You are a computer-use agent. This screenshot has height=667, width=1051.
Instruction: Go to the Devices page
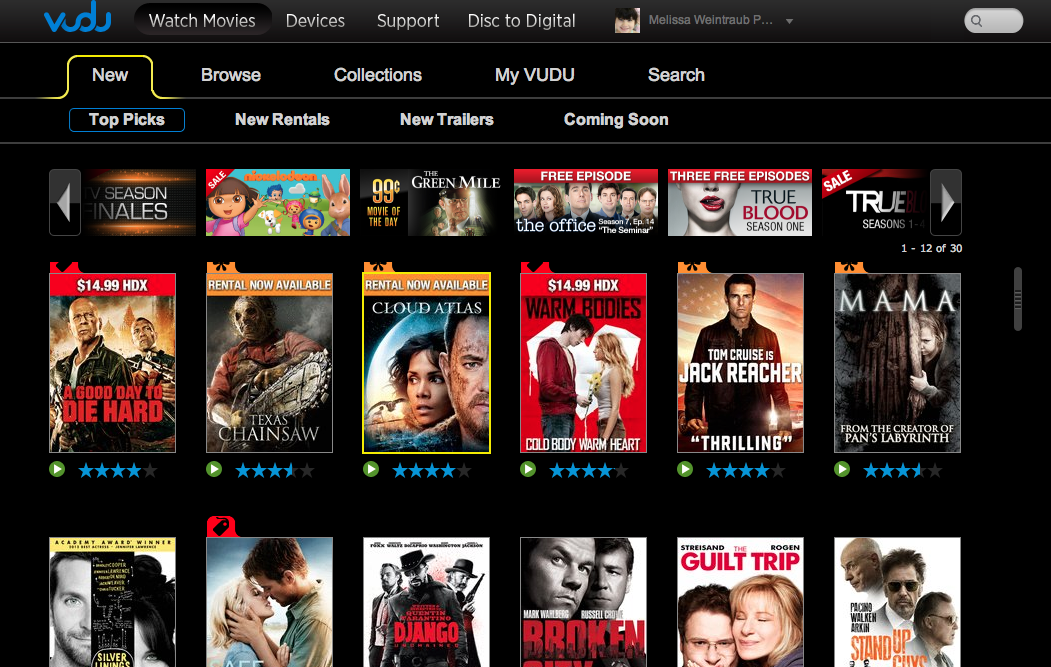pyautogui.click(x=315, y=21)
